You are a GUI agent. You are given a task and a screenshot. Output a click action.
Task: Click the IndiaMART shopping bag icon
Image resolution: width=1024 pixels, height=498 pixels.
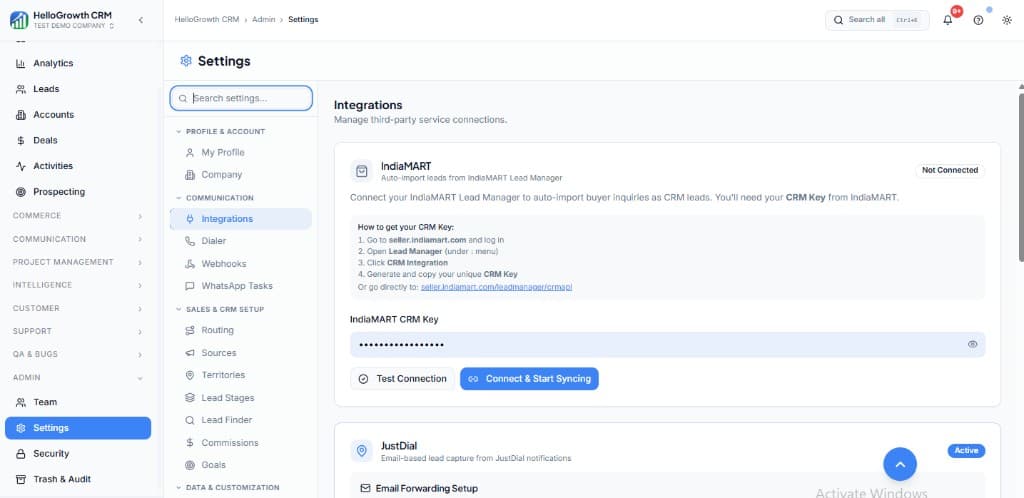(x=361, y=171)
